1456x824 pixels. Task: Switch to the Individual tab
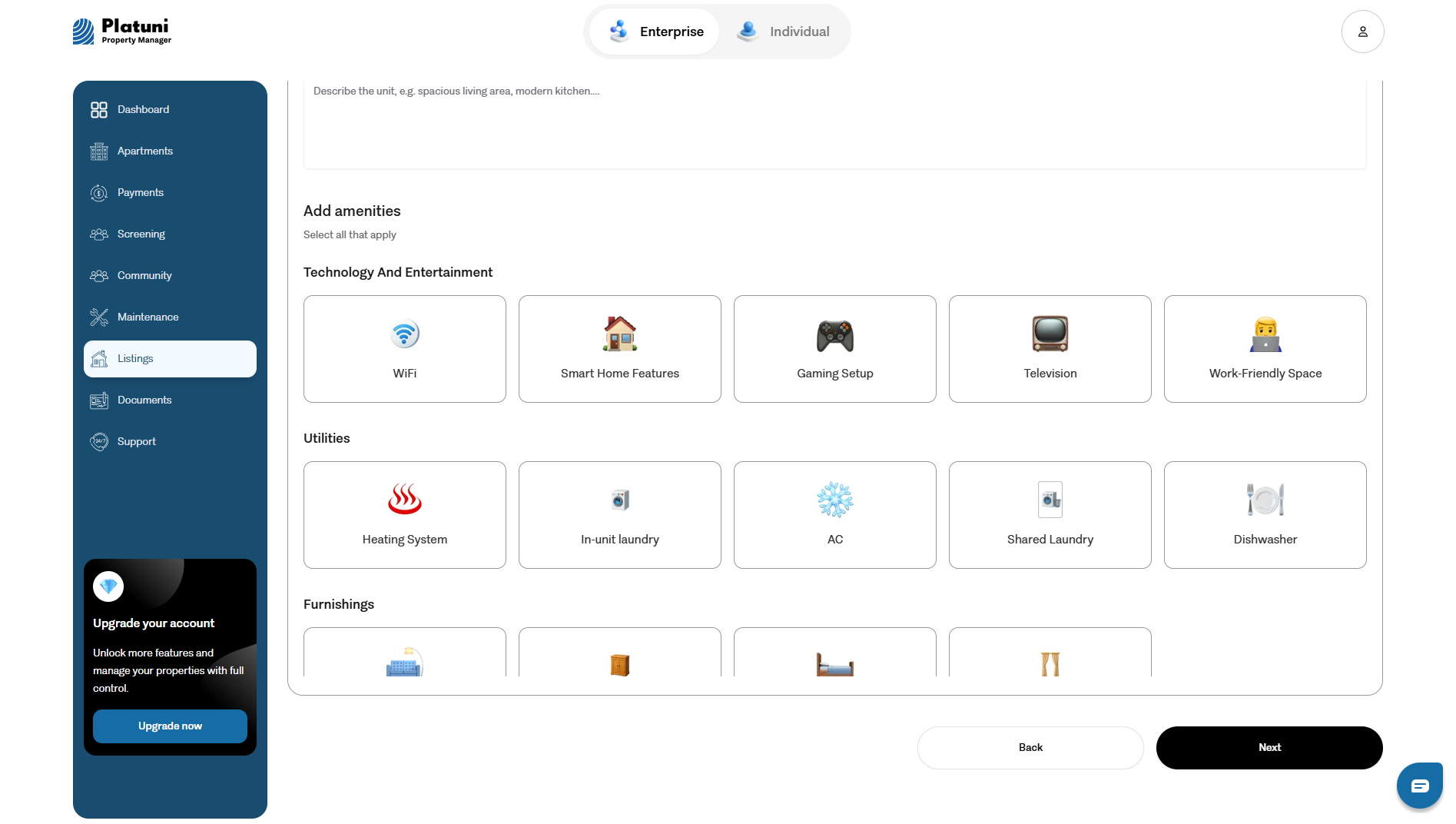(x=783, y=32)
